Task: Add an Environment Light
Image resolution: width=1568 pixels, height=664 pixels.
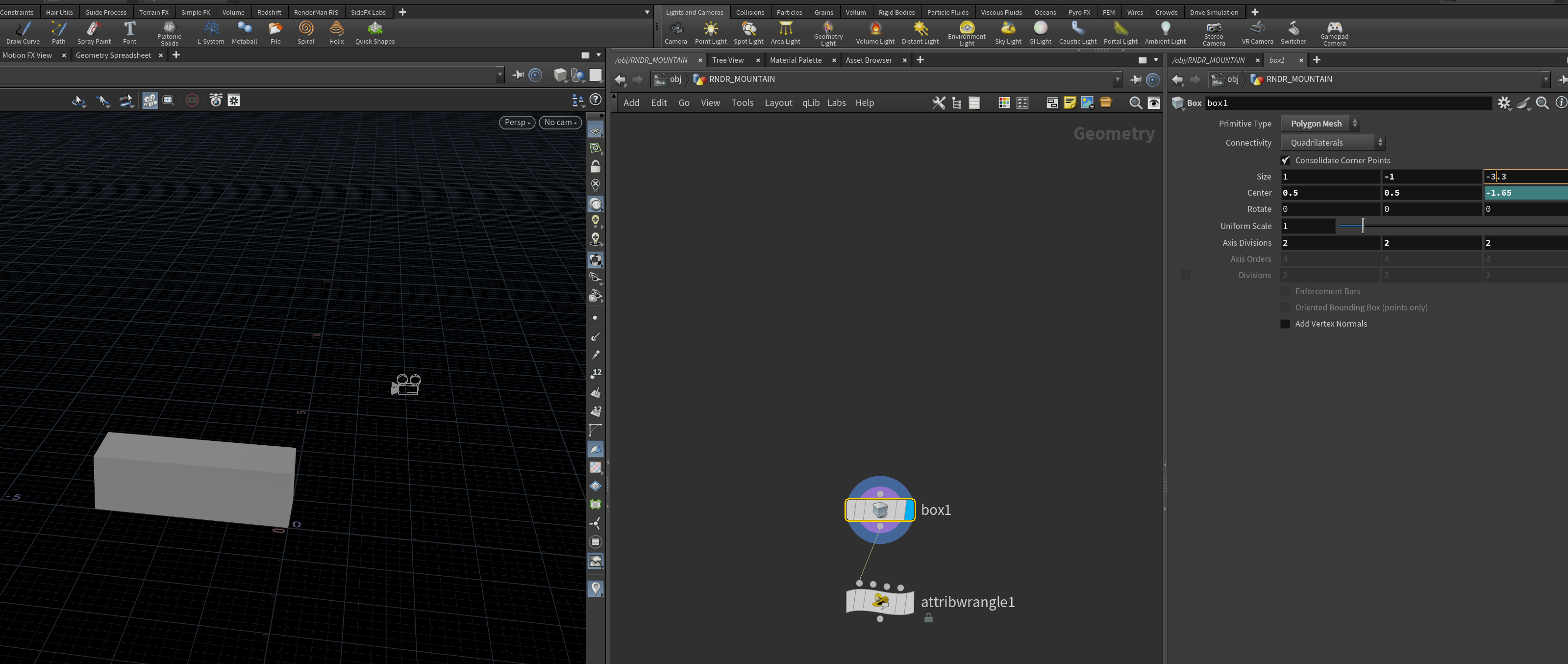Action: [x=967, y=33]
